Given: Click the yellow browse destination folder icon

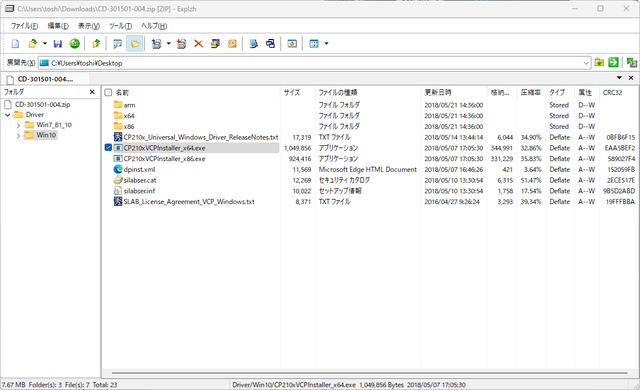Looking at the screenshot, I should (599, 63).
